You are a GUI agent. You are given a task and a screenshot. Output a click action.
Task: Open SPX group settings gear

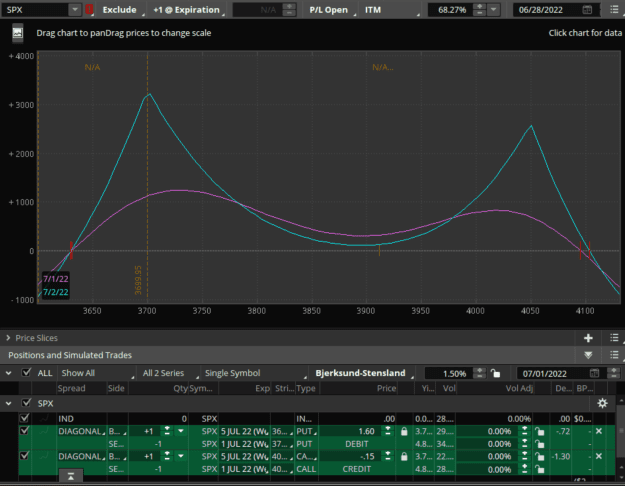[x=602, y=403]
